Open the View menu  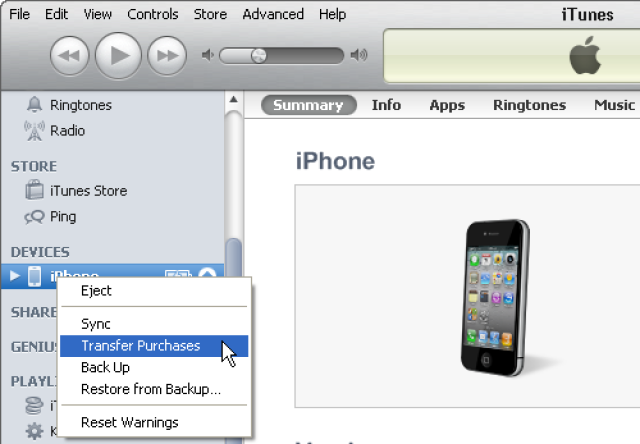tap(98, 14)
